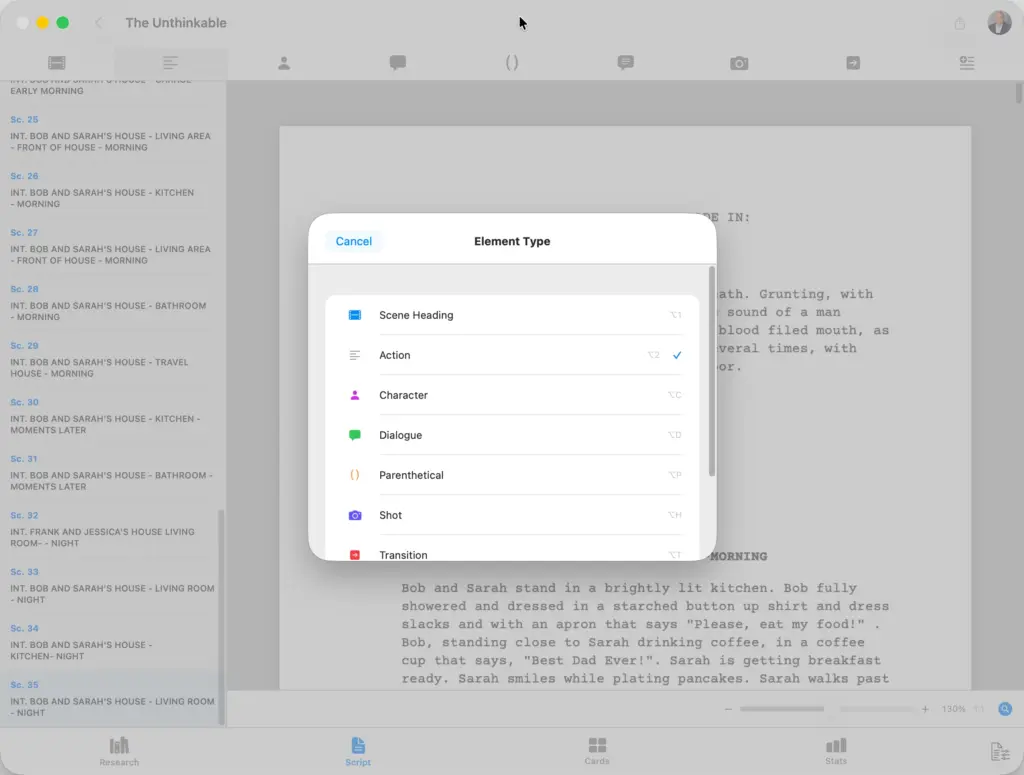Viewport: 1024px width, 775px height.
Task: Open scene Sc. 26 Kitchen Morning
Action: [x=112, y=190]
